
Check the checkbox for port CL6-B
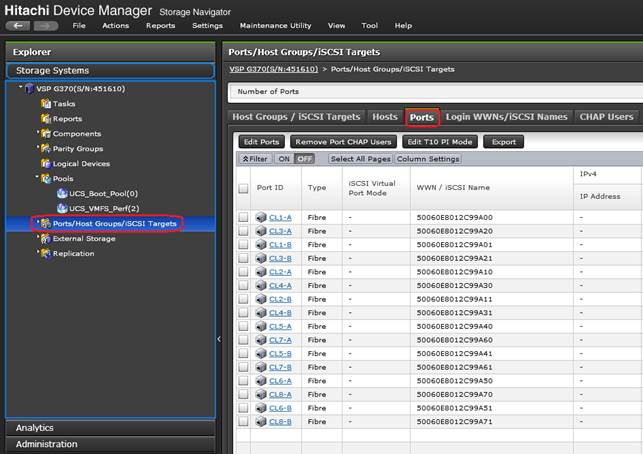click(244, 408)
